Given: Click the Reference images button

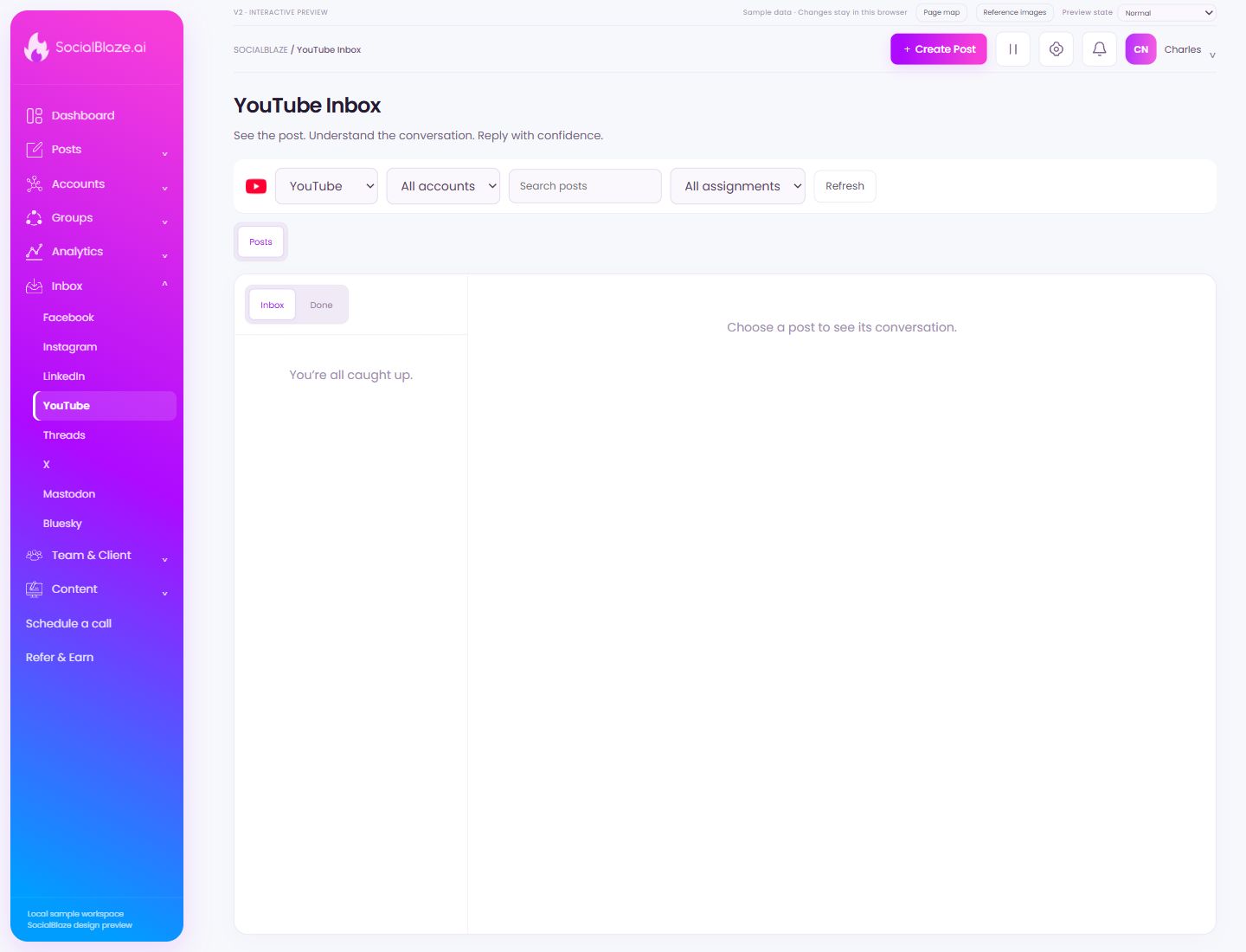Looking at the screenshot, I should (1014, 13).
